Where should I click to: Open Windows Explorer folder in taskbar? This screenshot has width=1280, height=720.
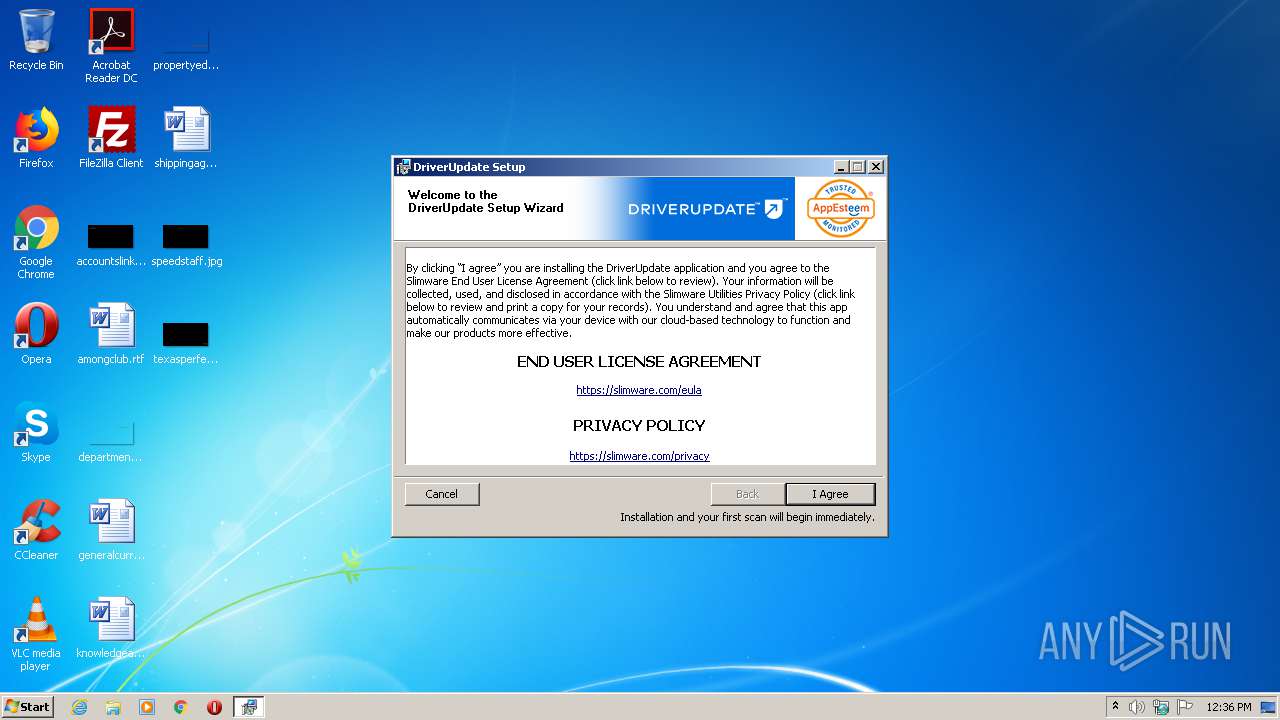point(113,707)
